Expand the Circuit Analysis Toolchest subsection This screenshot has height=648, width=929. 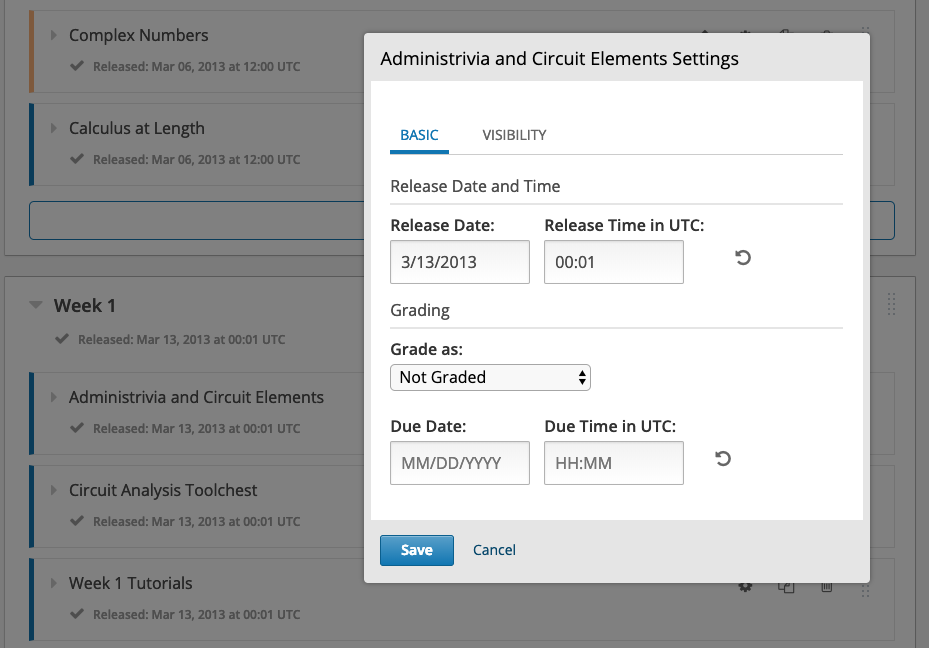(x=54, y=490)
